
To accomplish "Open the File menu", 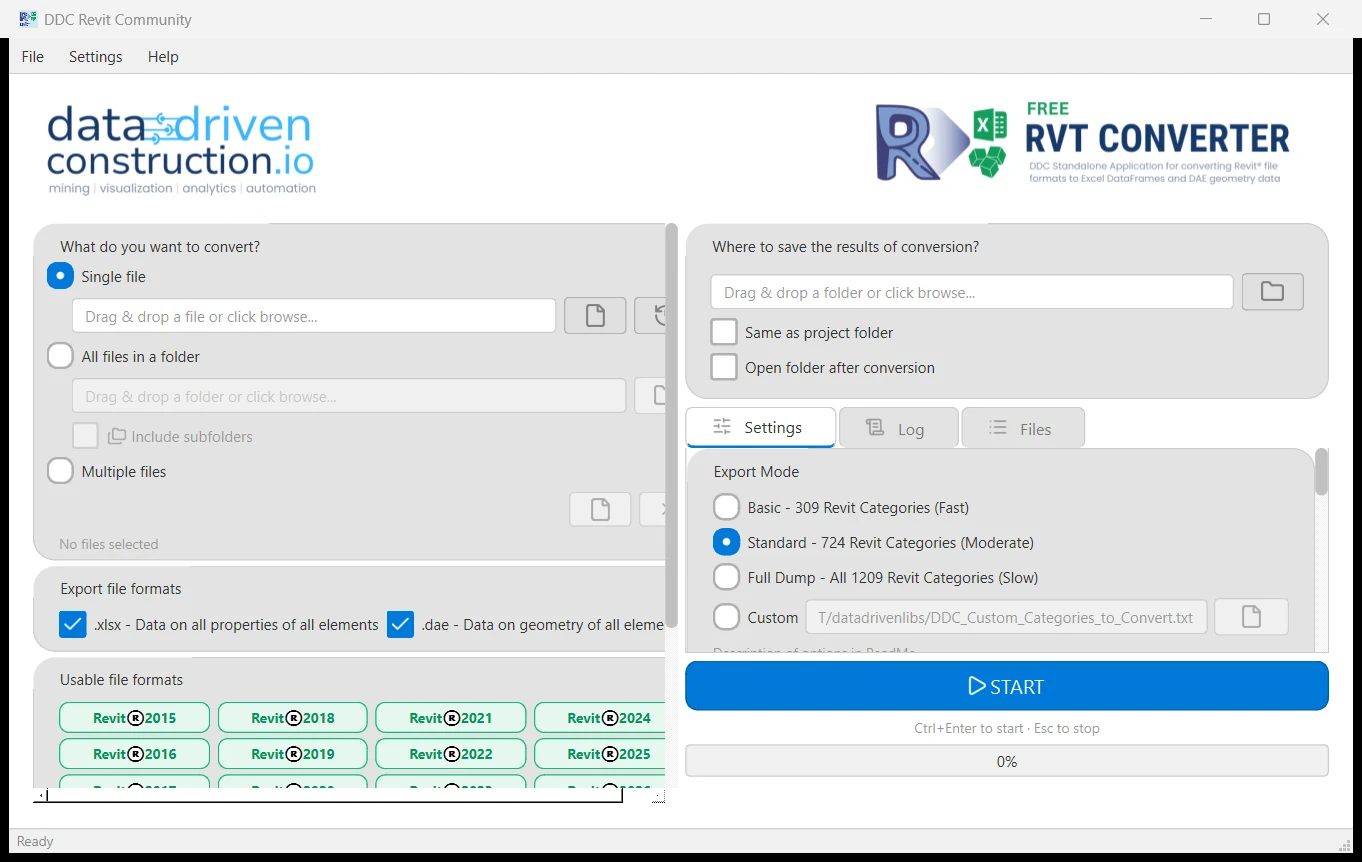I will (x=33, y=57).
